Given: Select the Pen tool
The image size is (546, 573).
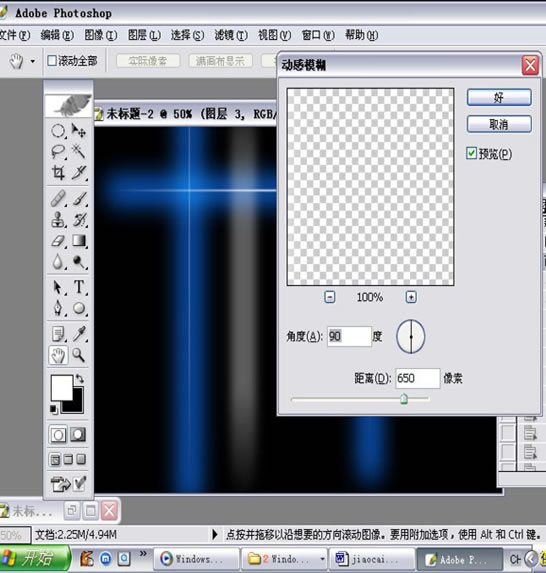Looking at the screenshot, I should point(58,308).
